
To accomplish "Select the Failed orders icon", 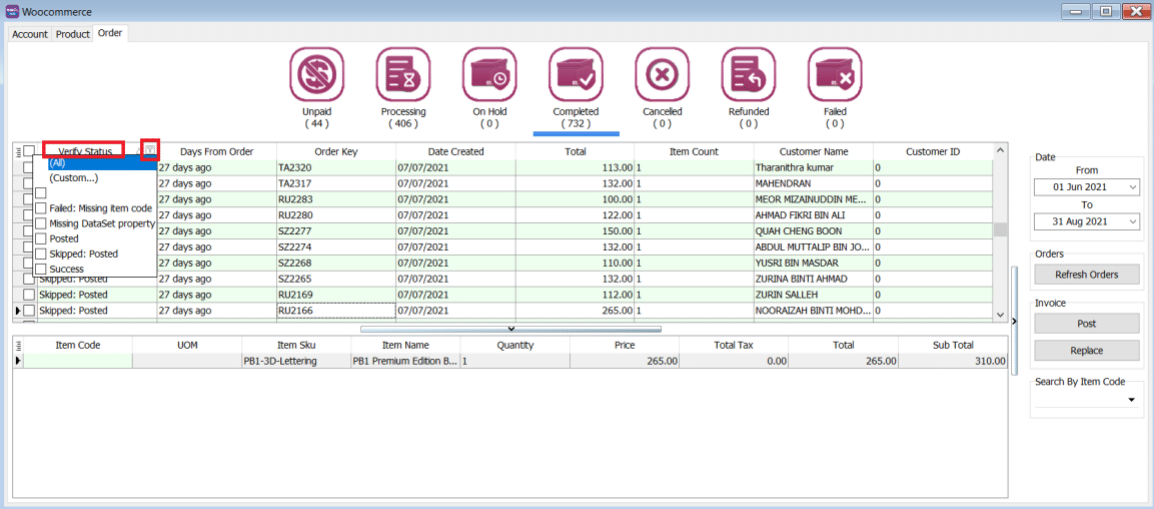I will [834, 75].
